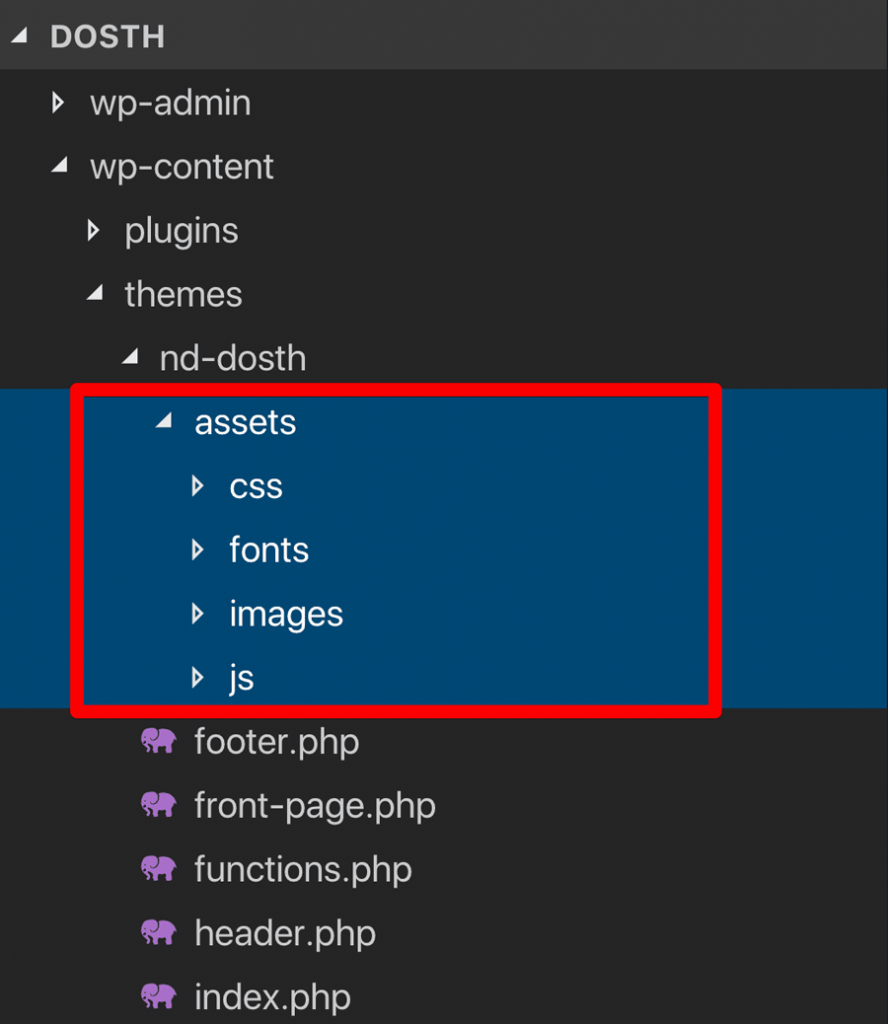888x1024 pixels.
Task: Click the PHP icon next to front-page.php
Action: (x=159, y=805)
